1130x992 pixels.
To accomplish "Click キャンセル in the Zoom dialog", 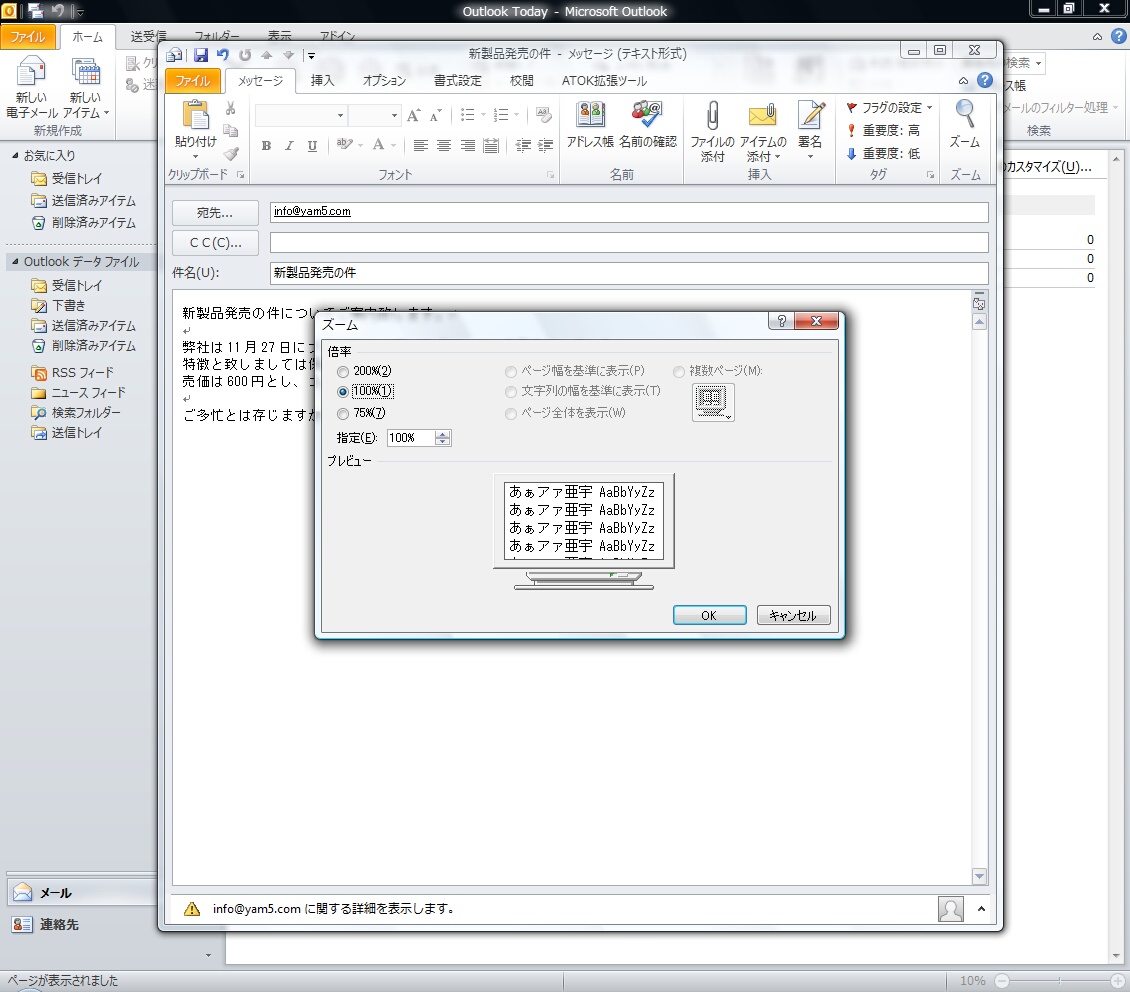I will 793,615.
